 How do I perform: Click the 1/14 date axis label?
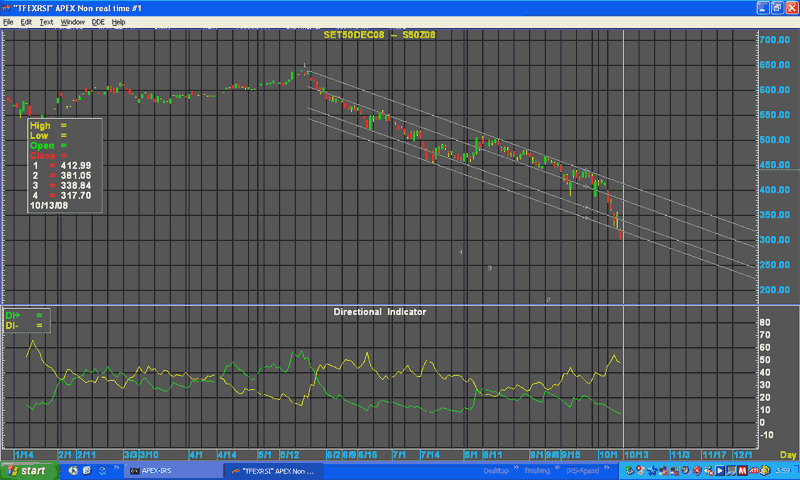pyautogui.click(x=24, y=454)
